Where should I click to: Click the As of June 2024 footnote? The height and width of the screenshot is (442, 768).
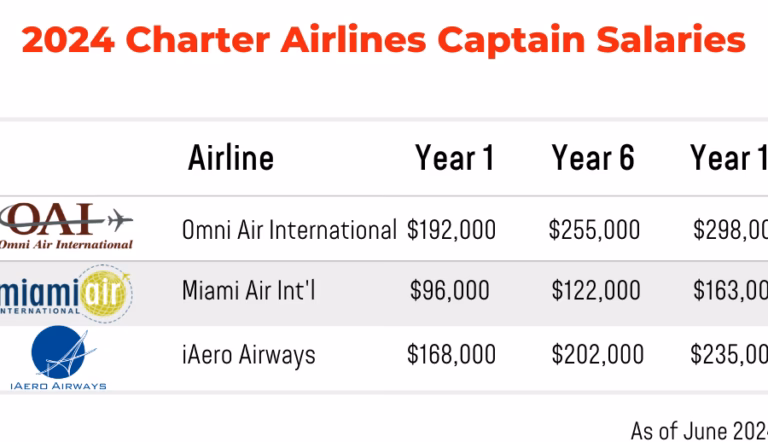[699, 430]
